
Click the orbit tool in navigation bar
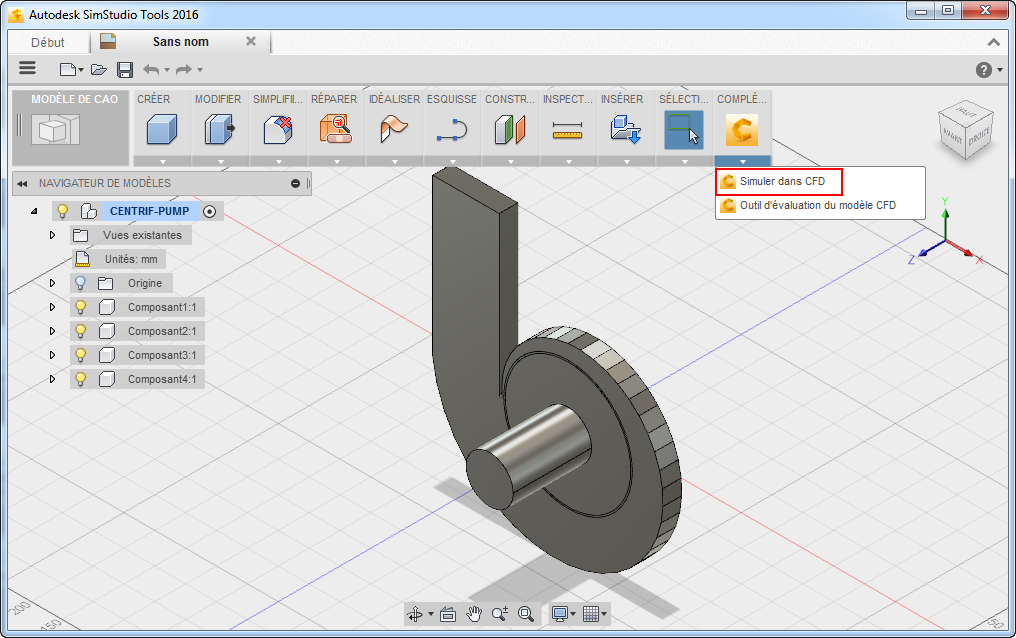point(415,613)
